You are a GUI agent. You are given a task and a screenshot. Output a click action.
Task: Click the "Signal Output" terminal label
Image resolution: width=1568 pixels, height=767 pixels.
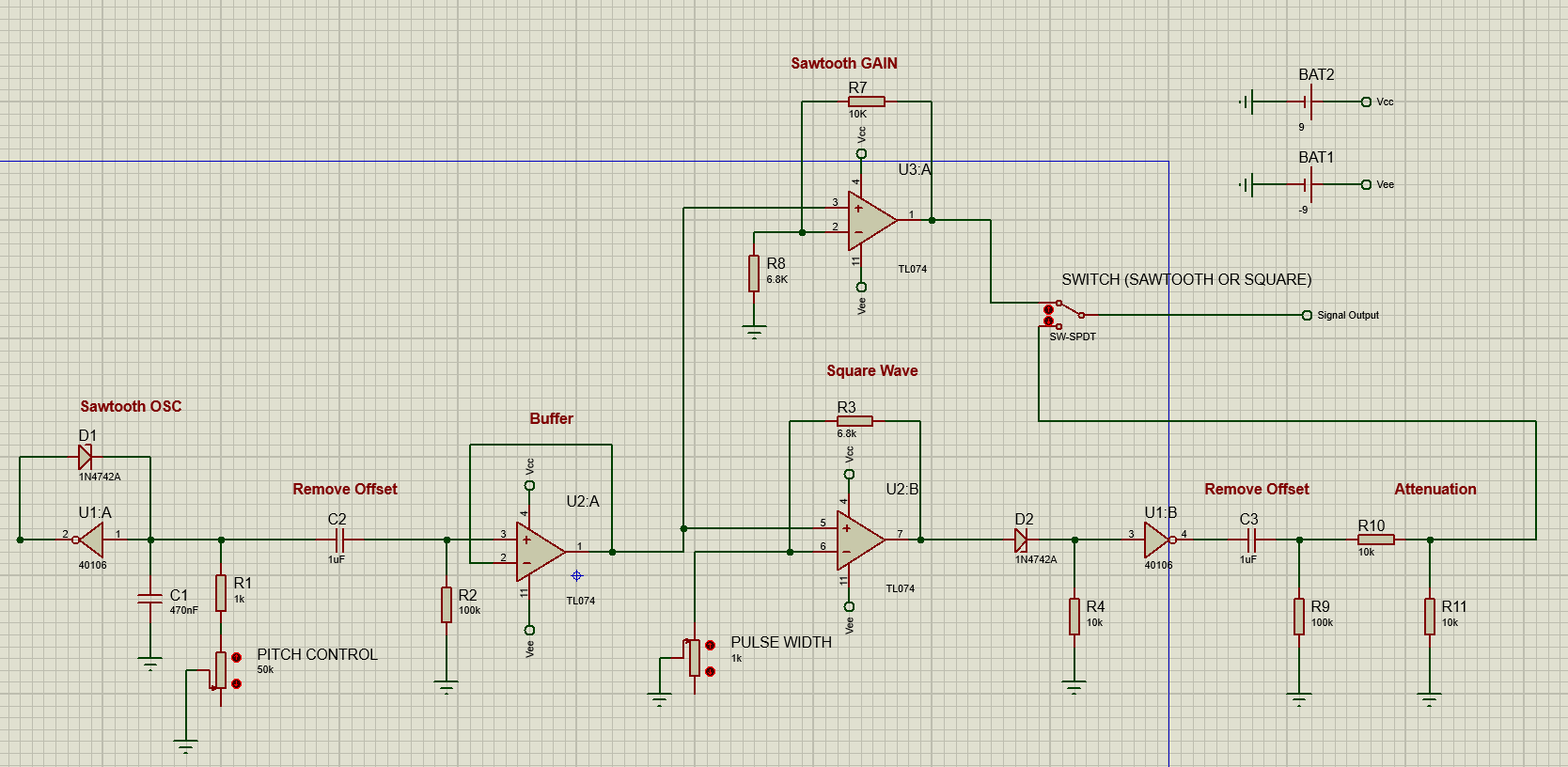(1348, 315)
